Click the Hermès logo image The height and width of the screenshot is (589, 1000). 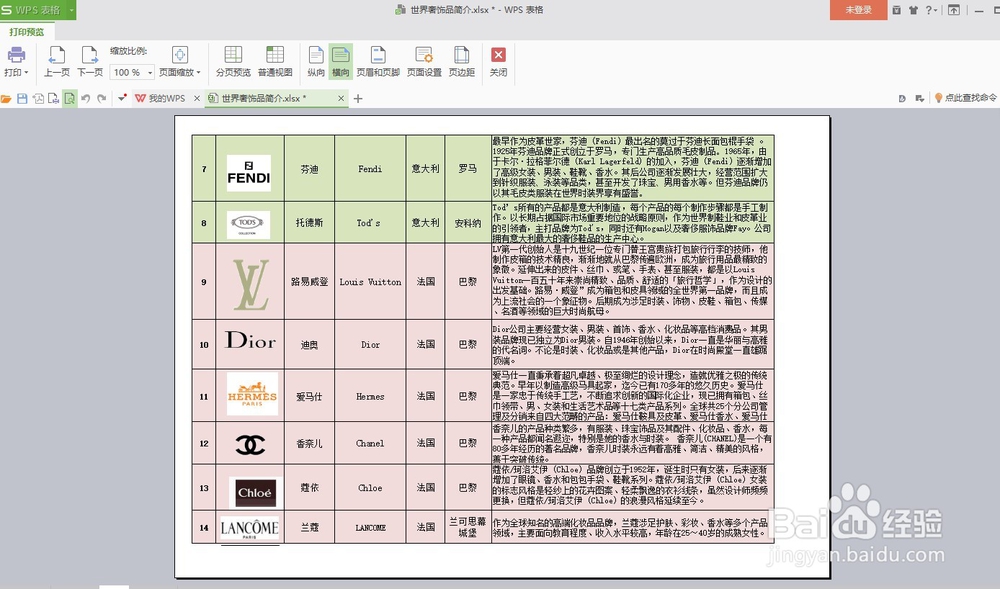(253, 394)
